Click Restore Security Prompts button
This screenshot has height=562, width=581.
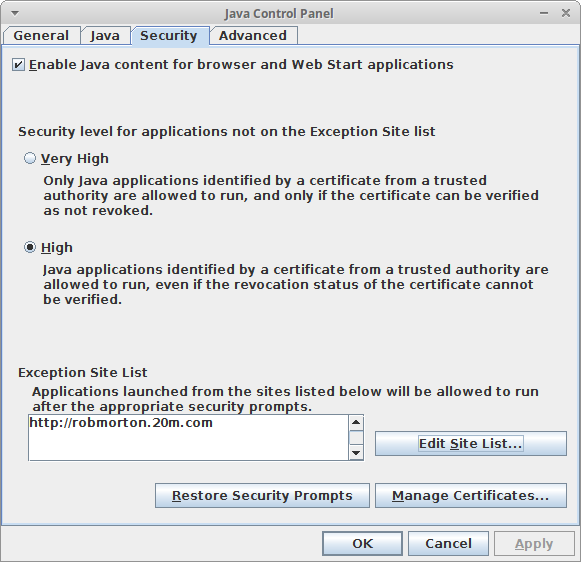(x=262, y=496)
